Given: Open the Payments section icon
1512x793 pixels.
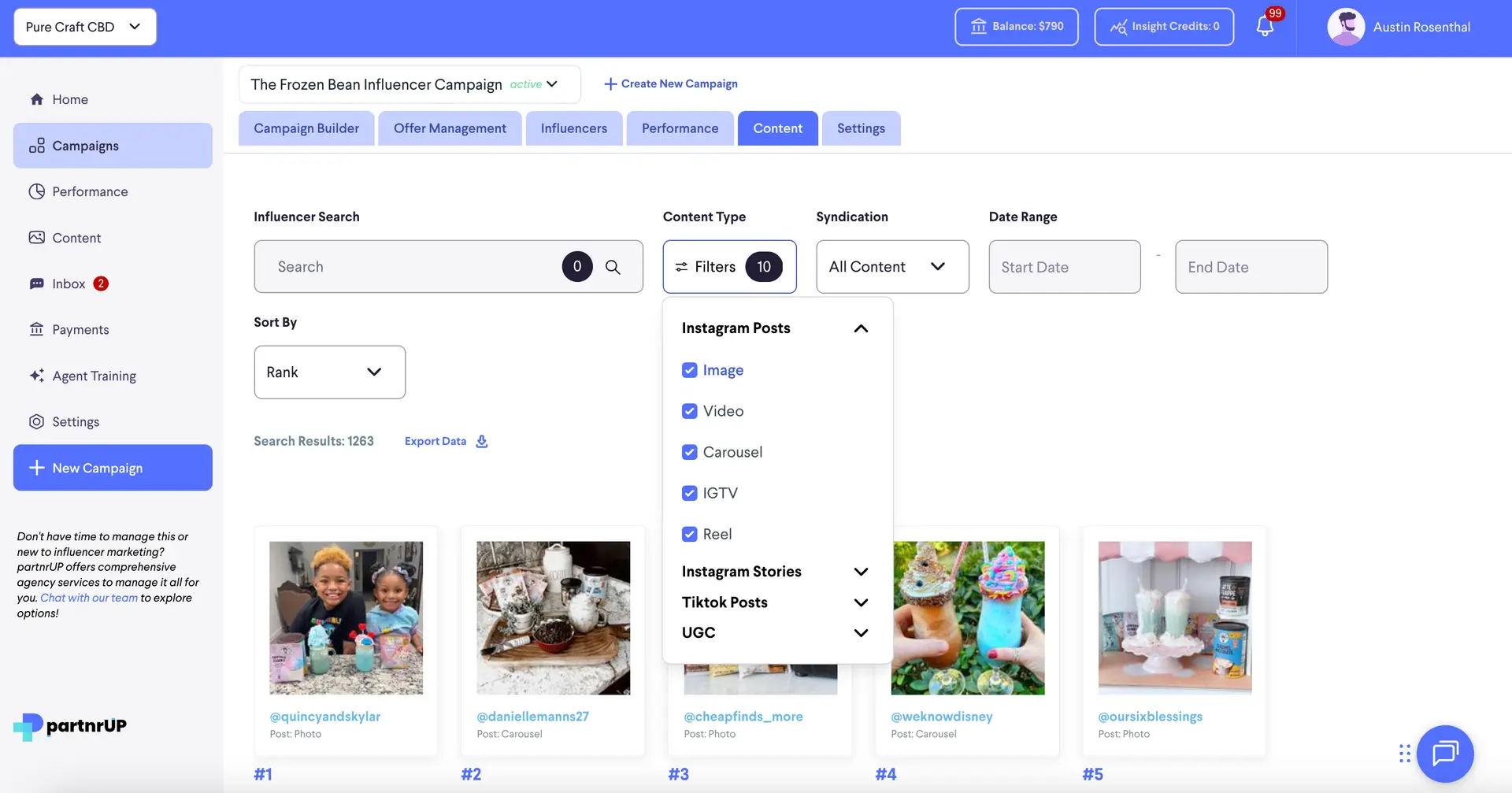Looking at the screenshot, I should pyautogui.click(x=37, y=329).
